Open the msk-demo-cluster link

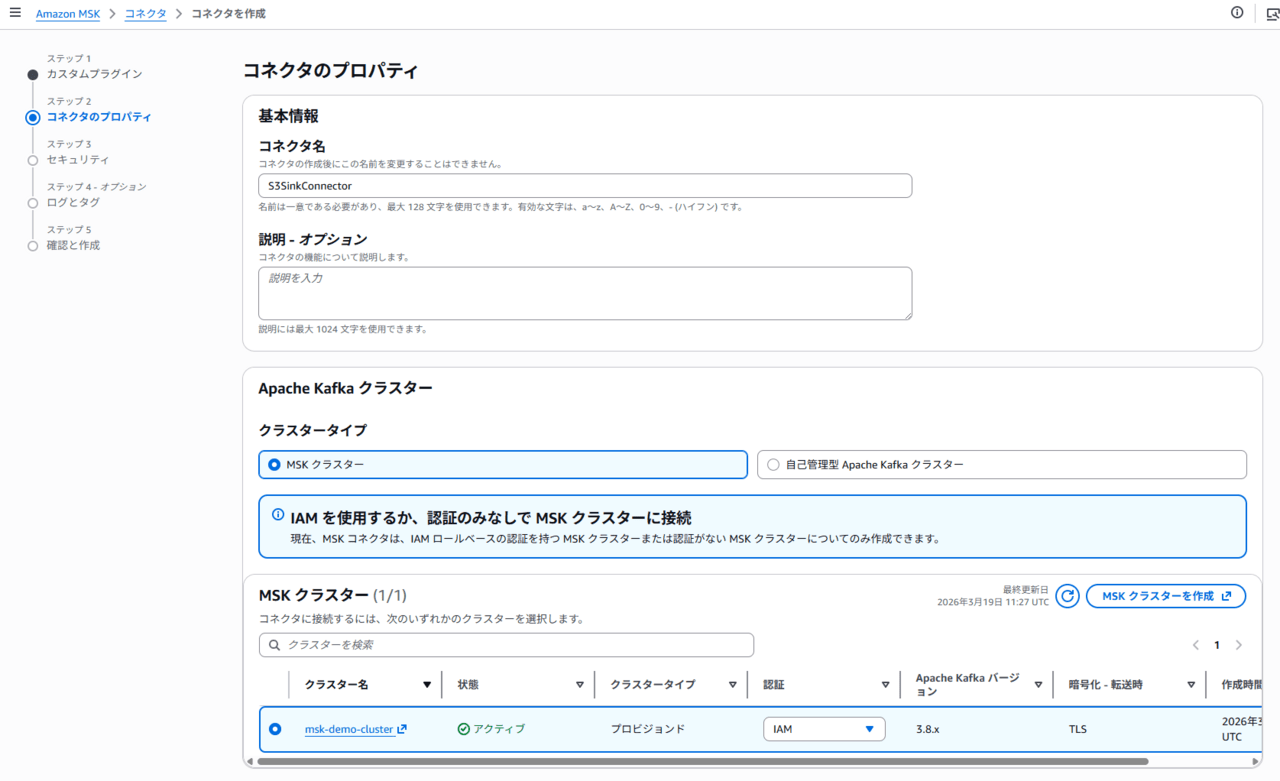point(349,729)
